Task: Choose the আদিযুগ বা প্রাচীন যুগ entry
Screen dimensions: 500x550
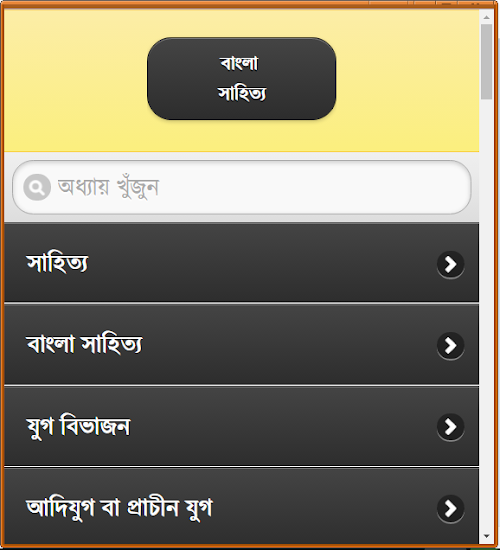Action: (x=241, y=507)
